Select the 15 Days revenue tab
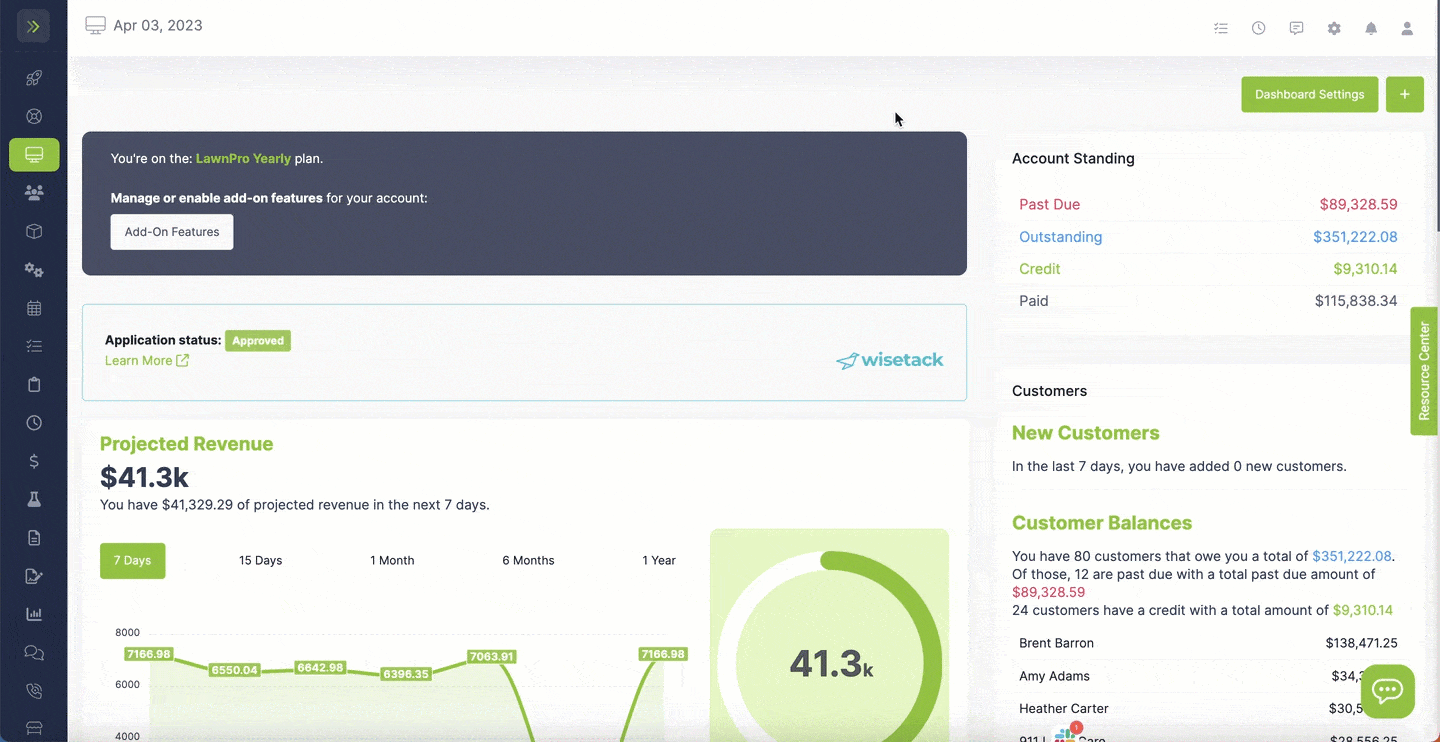Screen dimensions: 1440x742 (x=260, y=561)
